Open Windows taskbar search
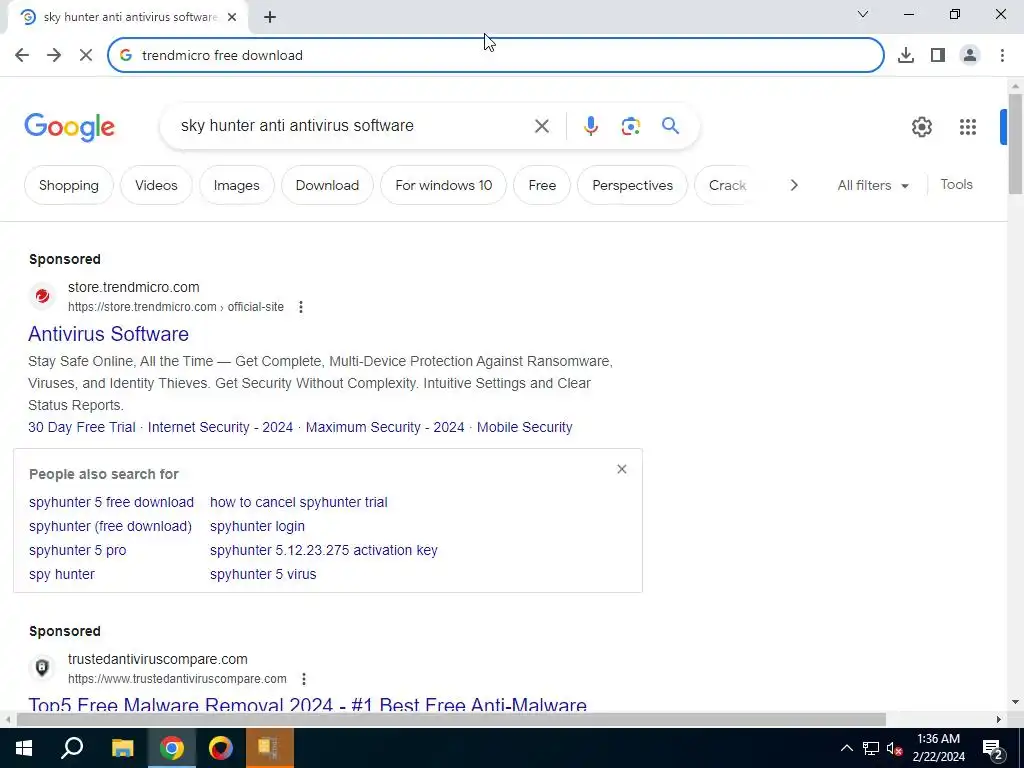This screenshot has height=768, width=1024. [72, 748]
